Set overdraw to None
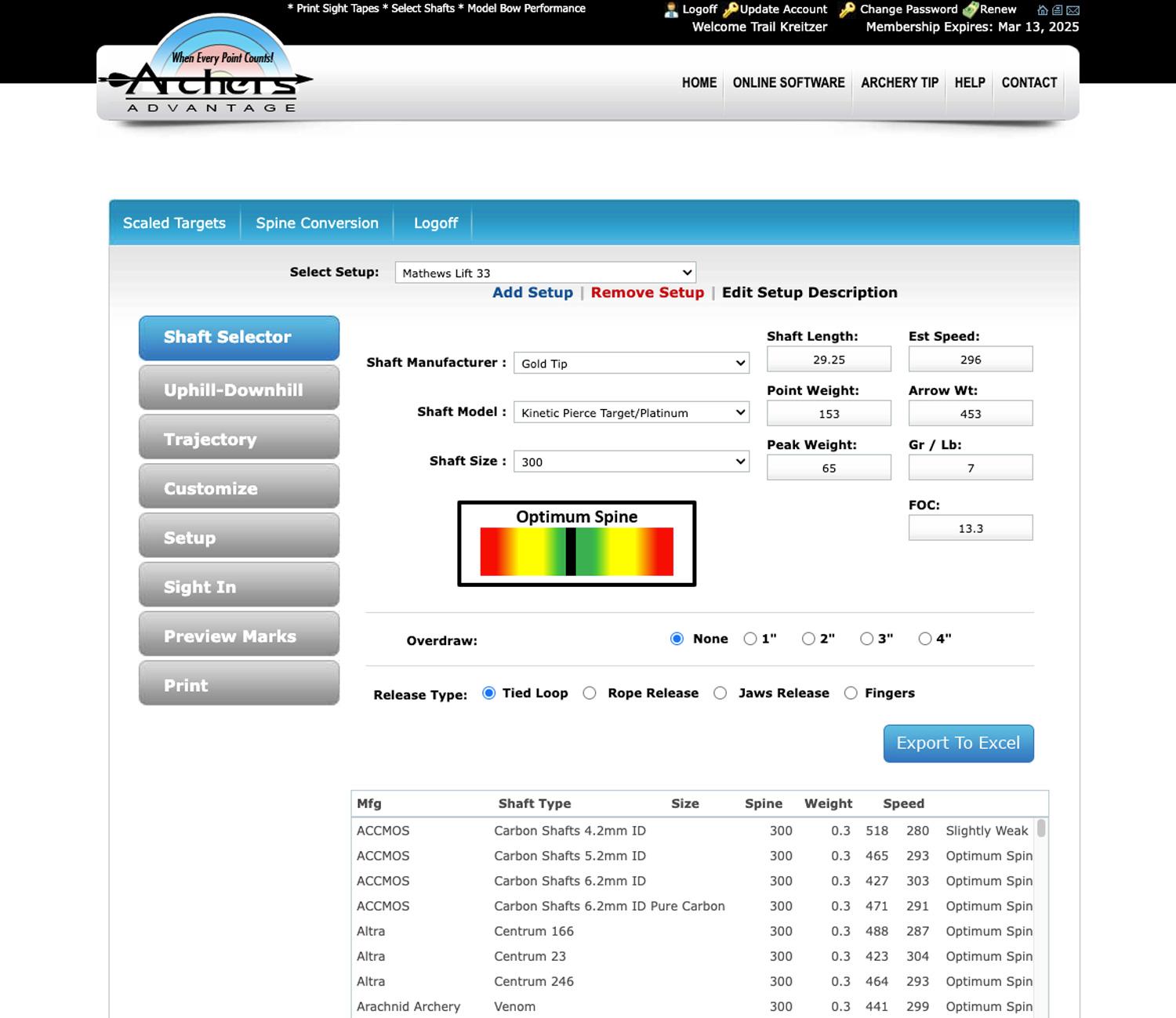 (676, 639)
